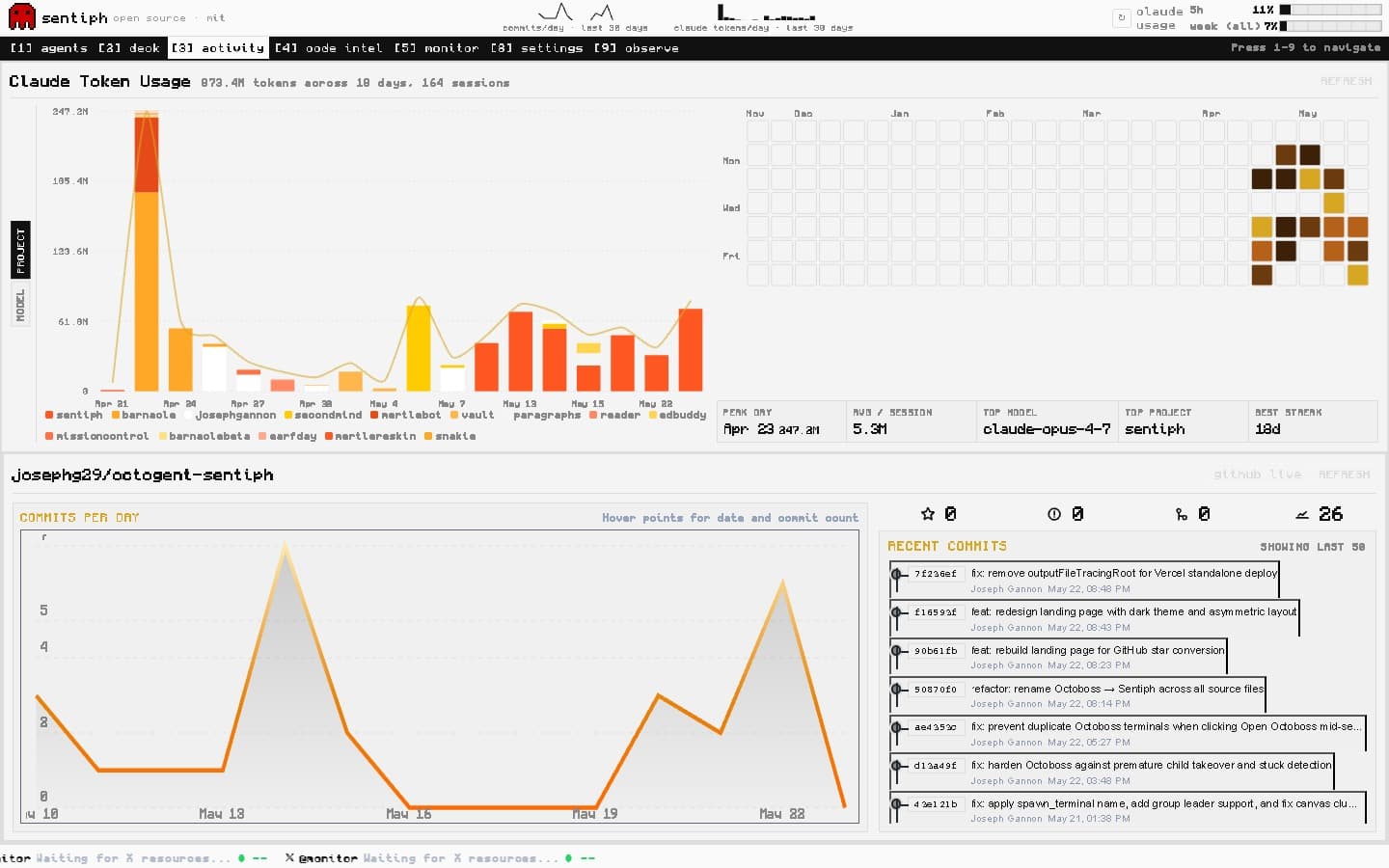Click the commits line peak near May 22
Screen dimensions: 1389x868
point(782,582)
